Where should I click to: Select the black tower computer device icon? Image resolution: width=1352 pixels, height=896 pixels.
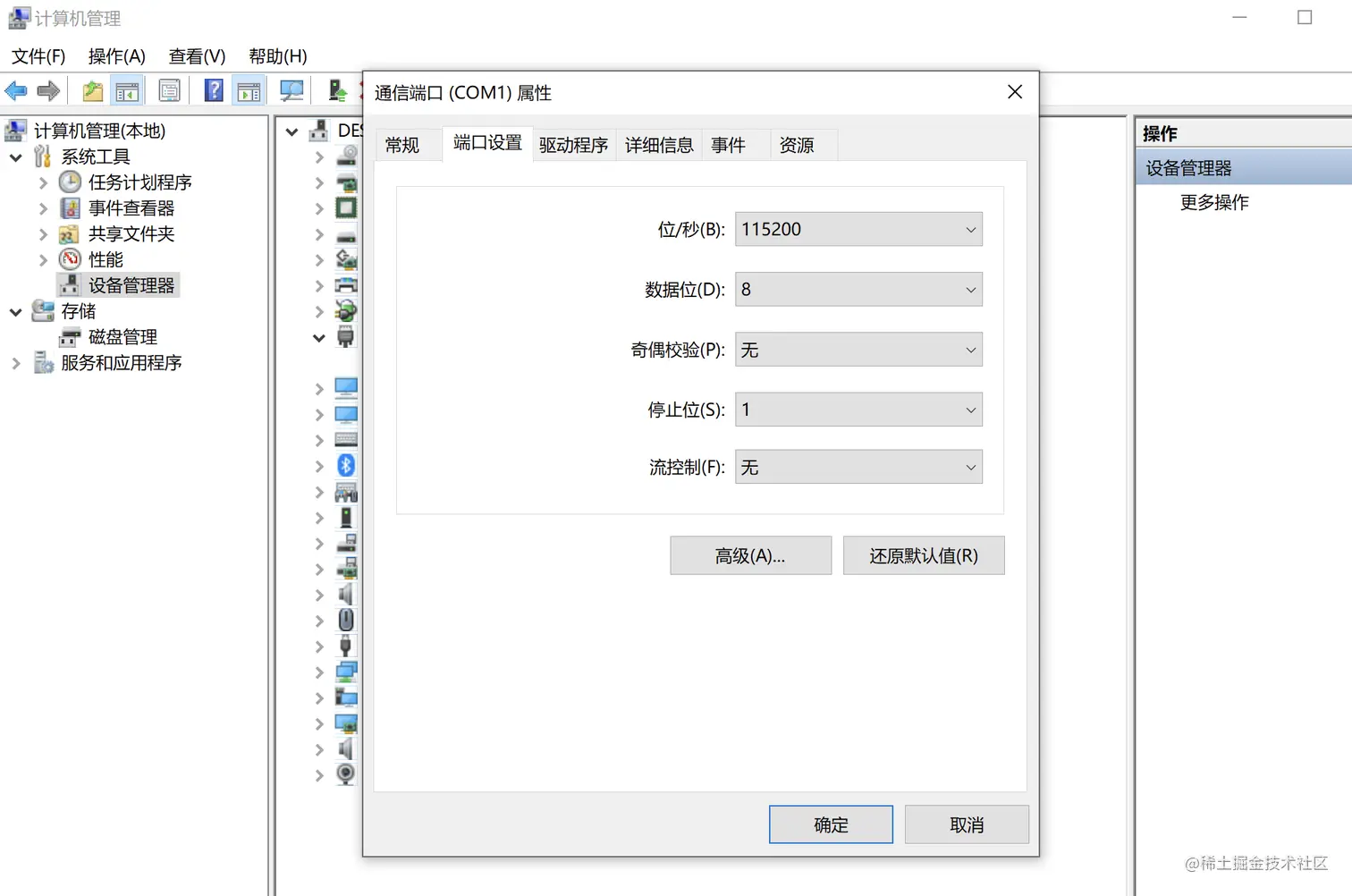tap(346, 517)
